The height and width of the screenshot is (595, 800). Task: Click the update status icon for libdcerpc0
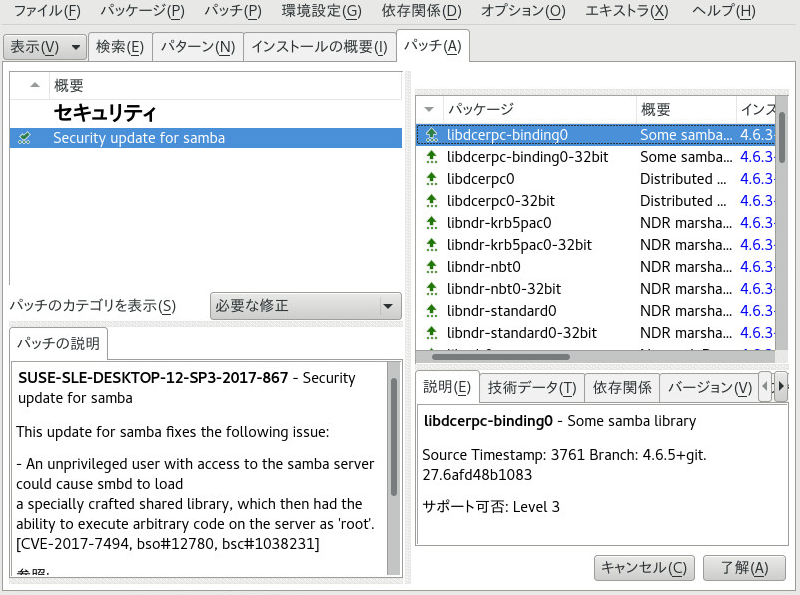tap(432, 179)
